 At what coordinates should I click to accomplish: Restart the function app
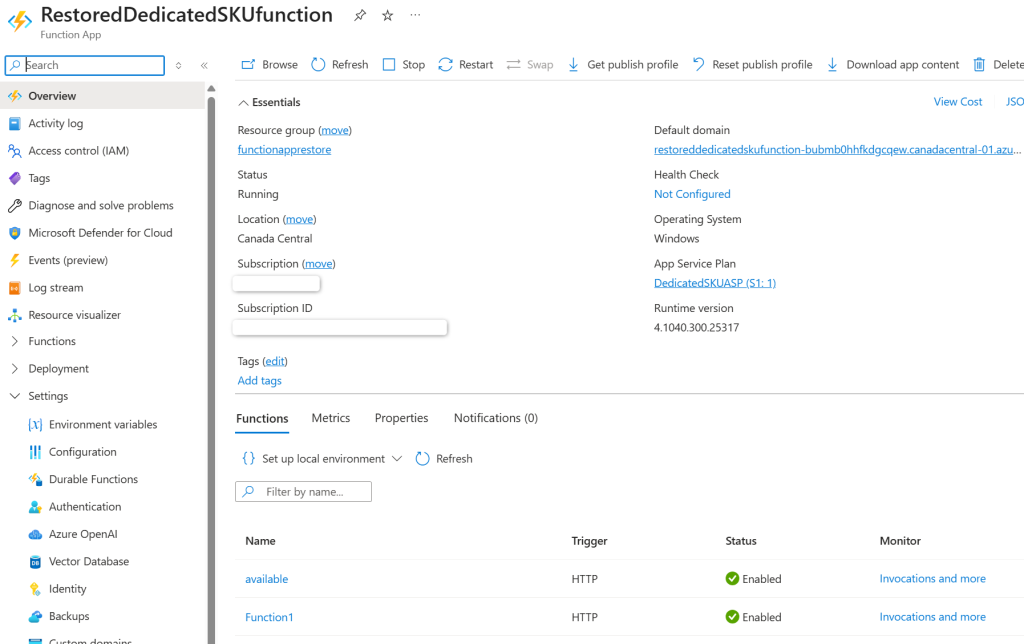coord(466,65)
